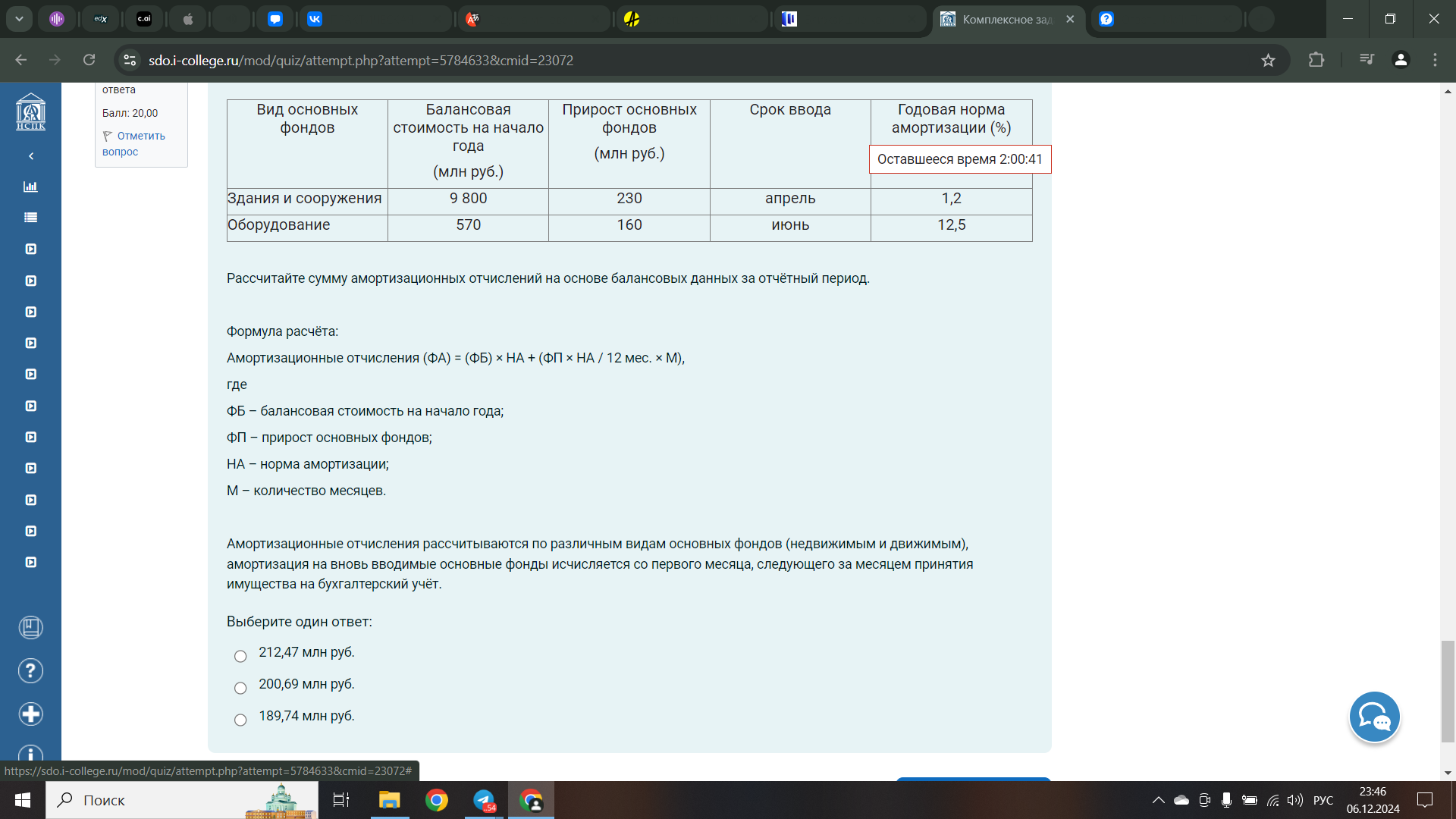Switch to the Комплексное задание tab
Viewport: 1456px width, 819px height.
click(x=1007, y=19)
